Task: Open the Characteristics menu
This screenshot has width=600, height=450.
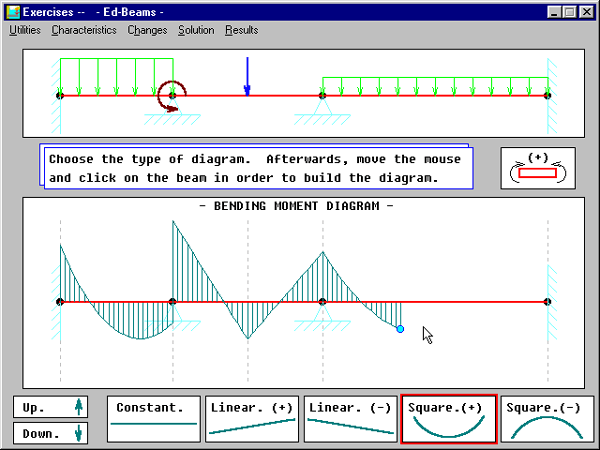Action: click(84, 30)
